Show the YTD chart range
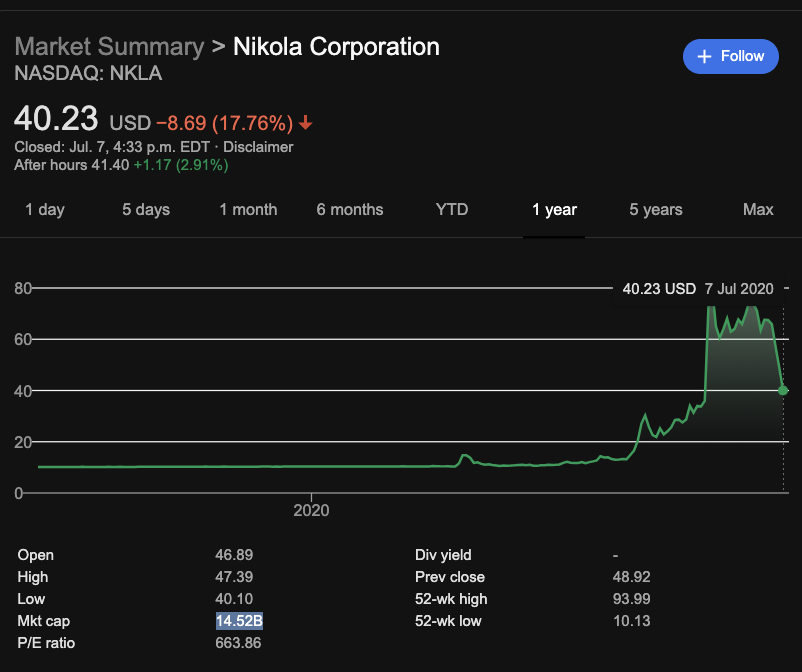Viewport: 802px width, 672px height. (x=452, y=210)
